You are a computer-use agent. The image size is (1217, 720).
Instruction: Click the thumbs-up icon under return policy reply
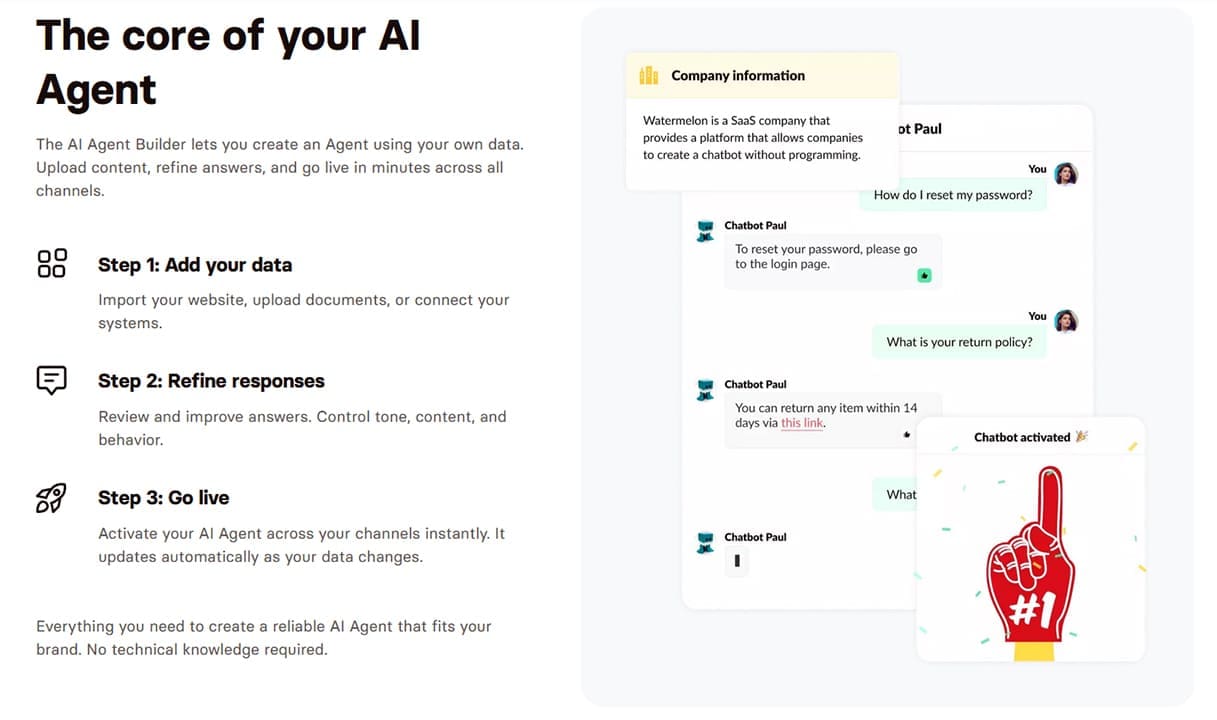tap(907, 434)
